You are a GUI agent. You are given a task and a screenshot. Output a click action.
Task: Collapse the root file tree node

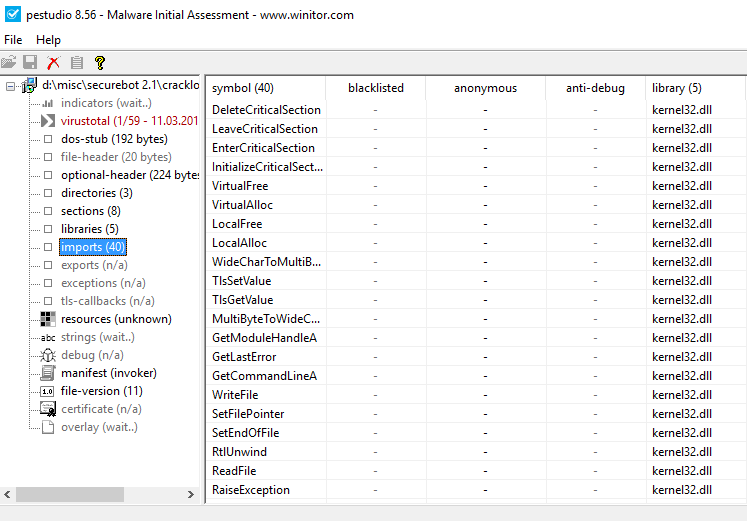pyautogui.click(x=10, y=86)
